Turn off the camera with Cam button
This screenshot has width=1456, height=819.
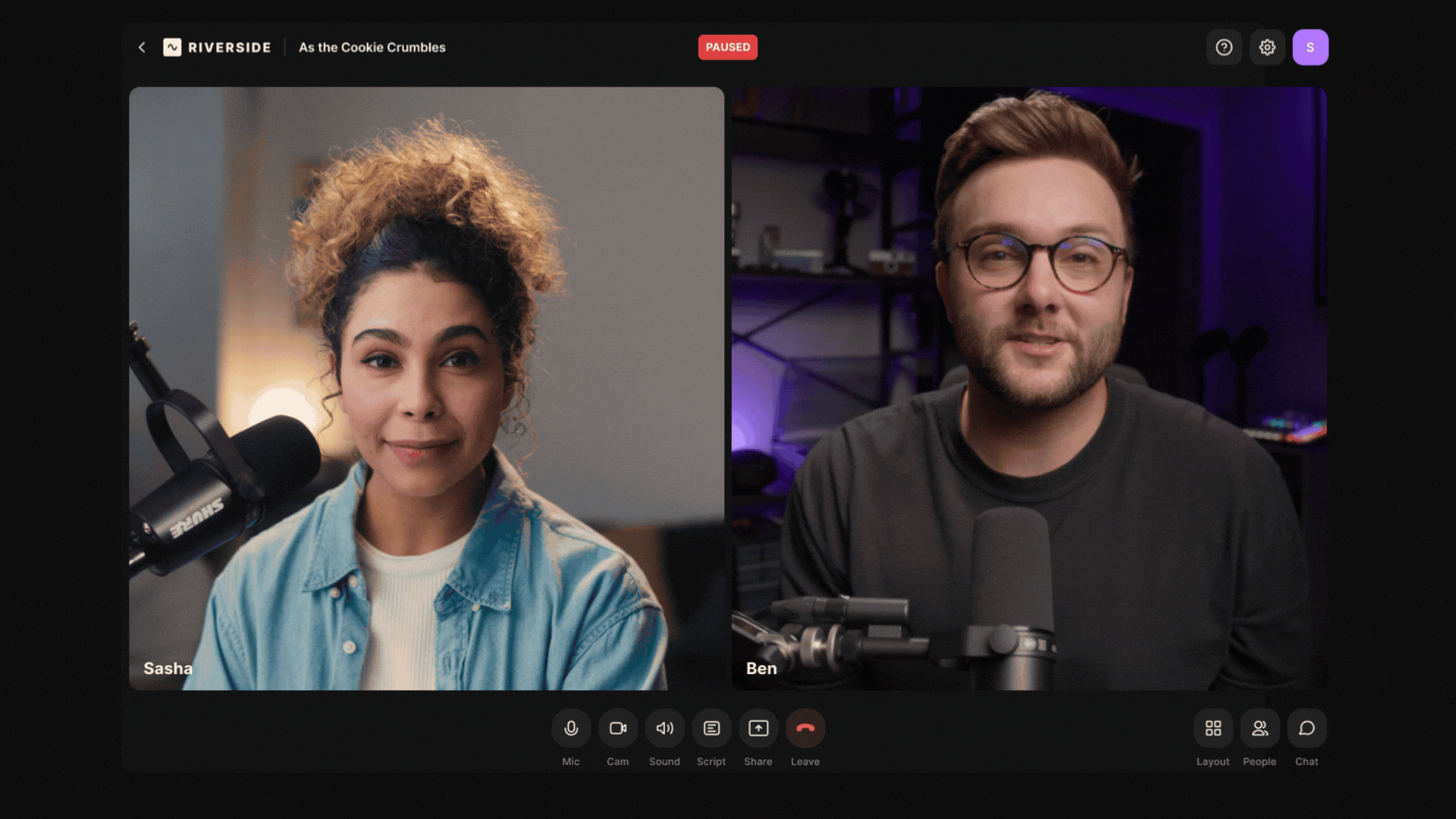click(618, 728)
